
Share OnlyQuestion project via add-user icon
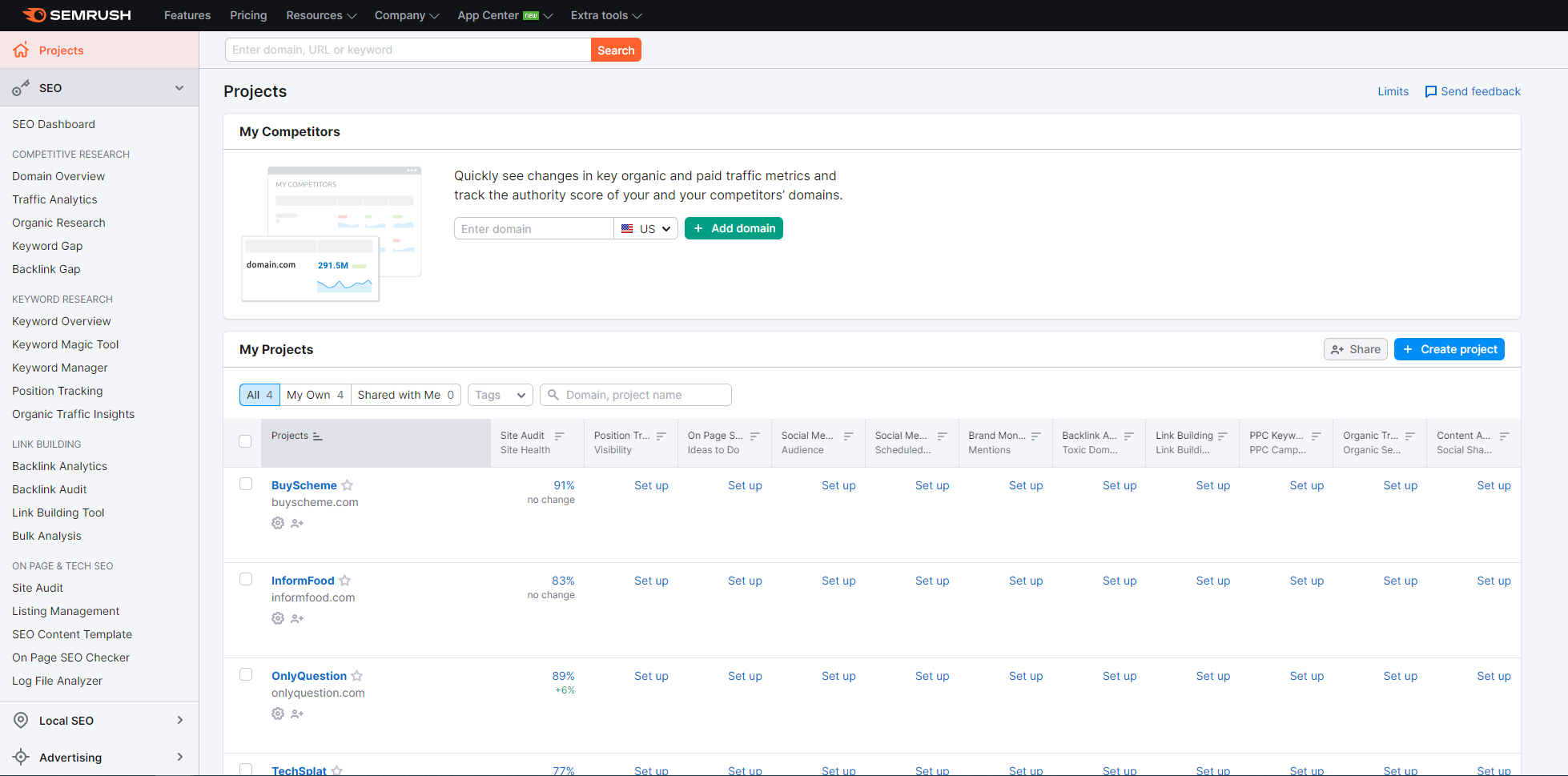(297, 714)
